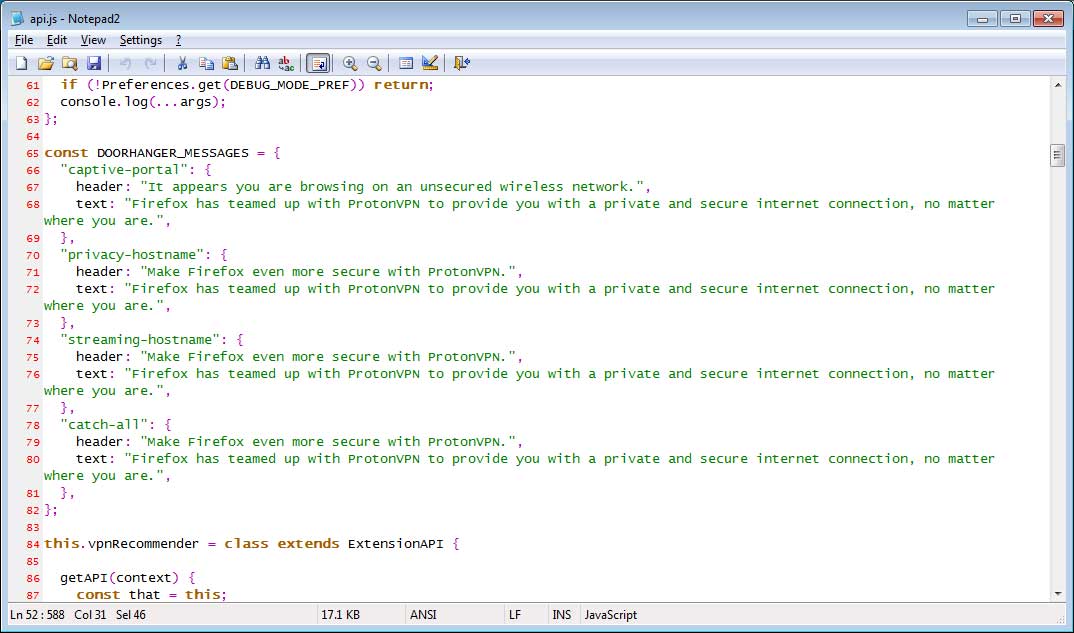This screenshot has width=1074, height=633.
Task: Click getAPI(context) on line 86
Action: tap(120, 578)
